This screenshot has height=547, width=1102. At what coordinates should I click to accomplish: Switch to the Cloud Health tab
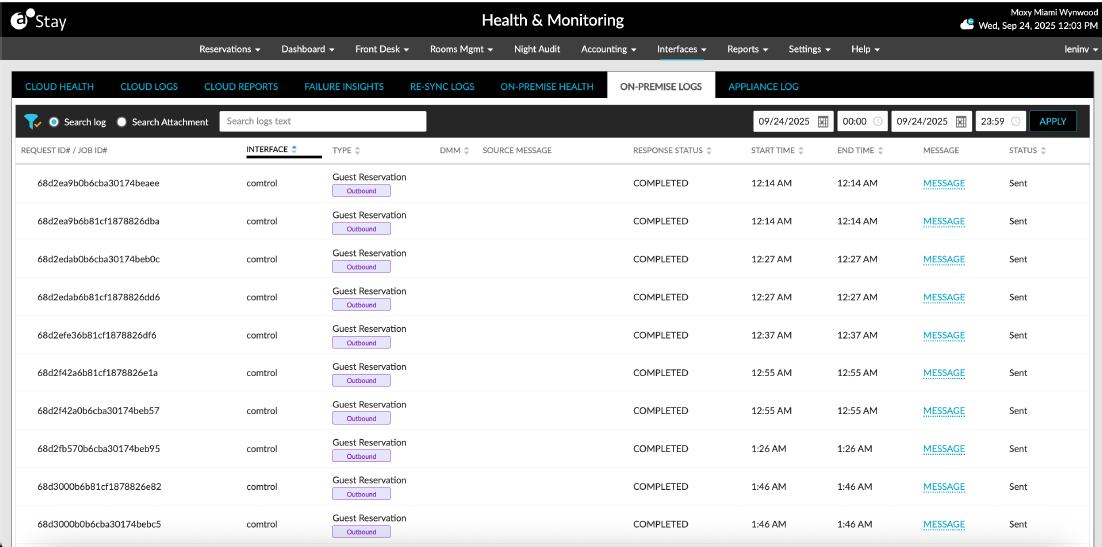[60, 87]
